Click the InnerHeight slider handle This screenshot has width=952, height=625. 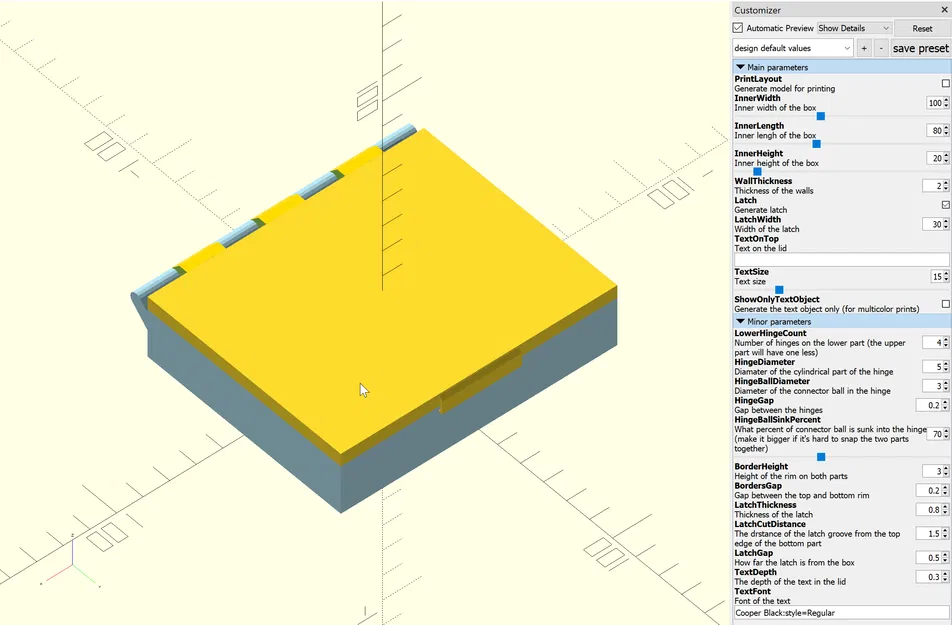tap(756, 171)
